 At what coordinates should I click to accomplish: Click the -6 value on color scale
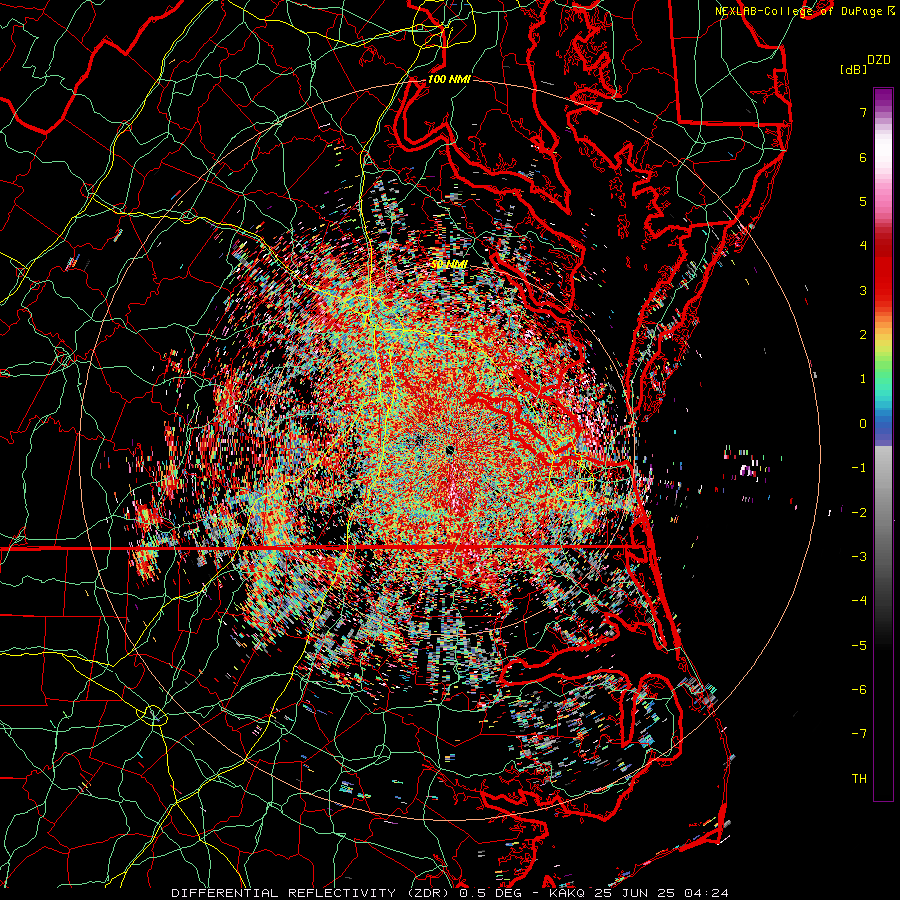pos(859,690)
